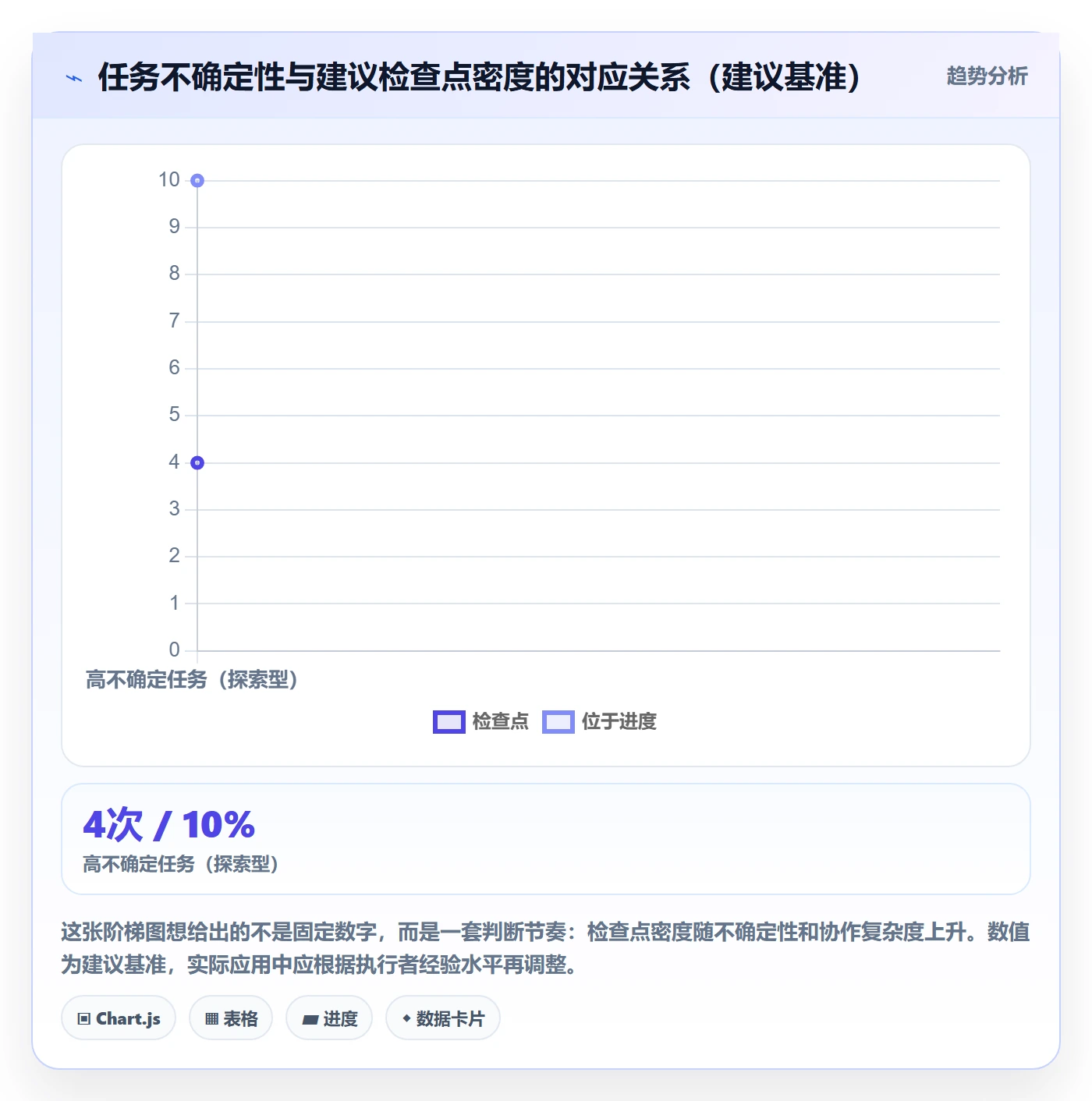Click the 位于进度 legend color box
This screenshot has height=1101, width=1092.
[558, 722]
